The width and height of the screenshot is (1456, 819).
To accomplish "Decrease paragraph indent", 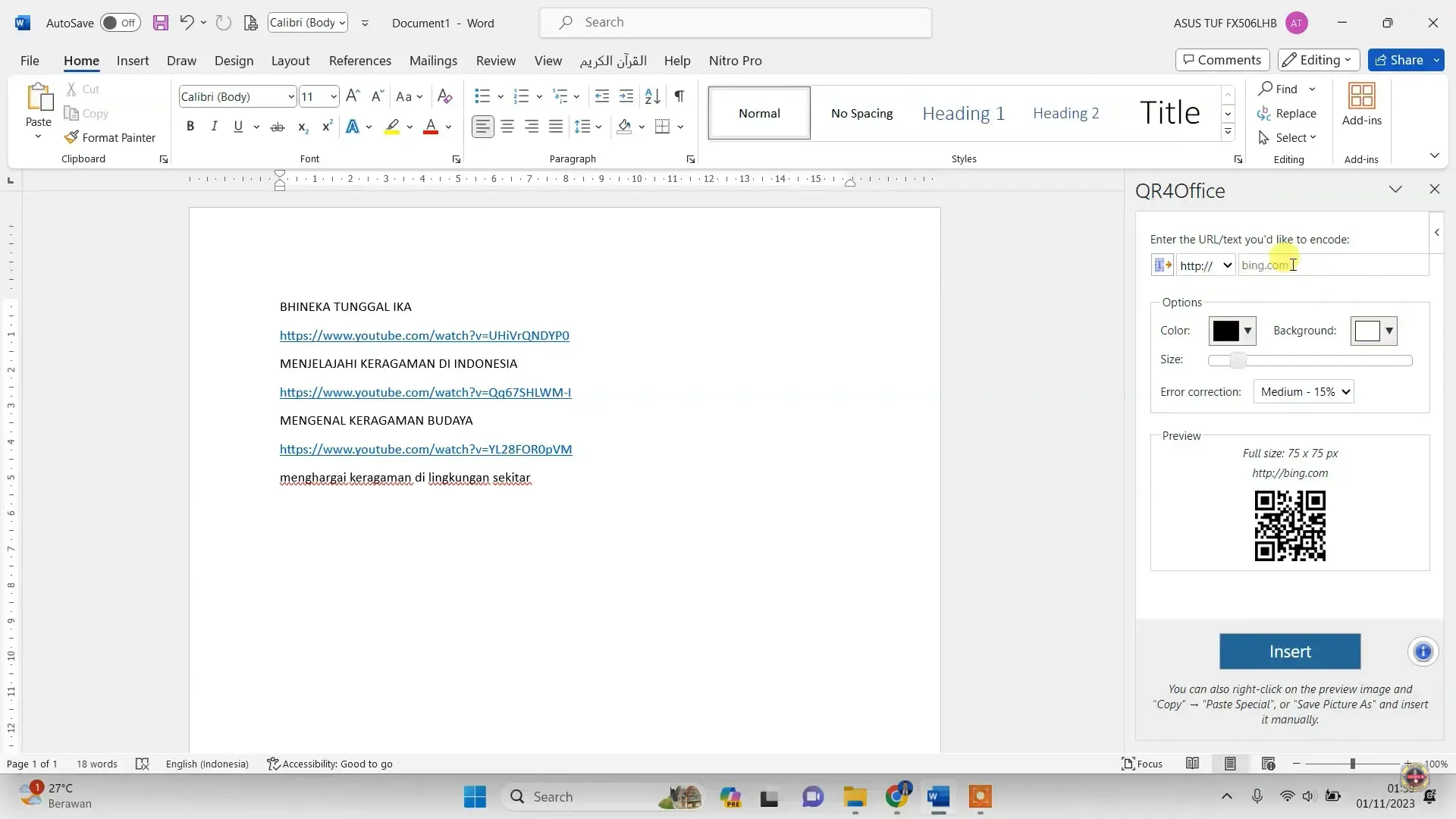I will 602,96.
